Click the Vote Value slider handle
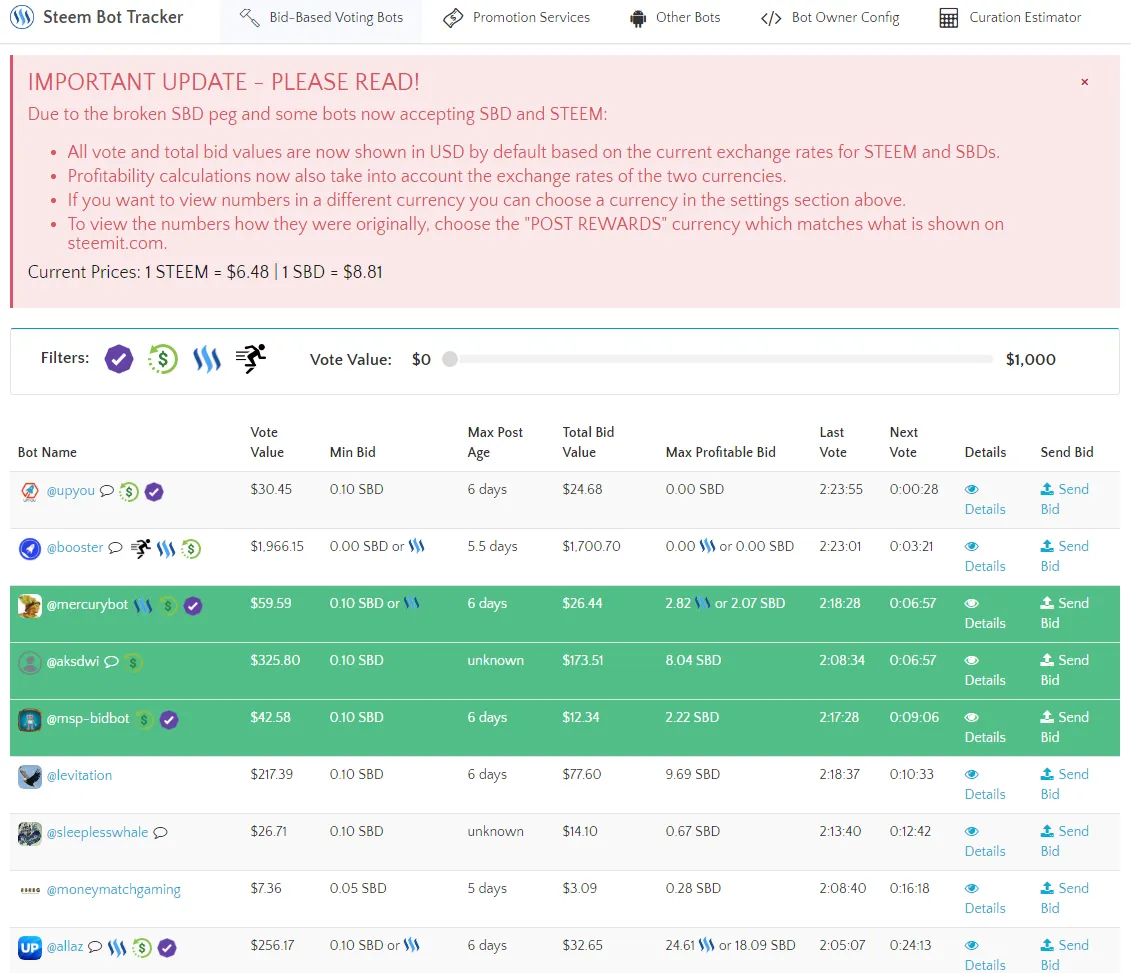The width and height of the screenshot is (1131, 973). (x=449, y=359)
